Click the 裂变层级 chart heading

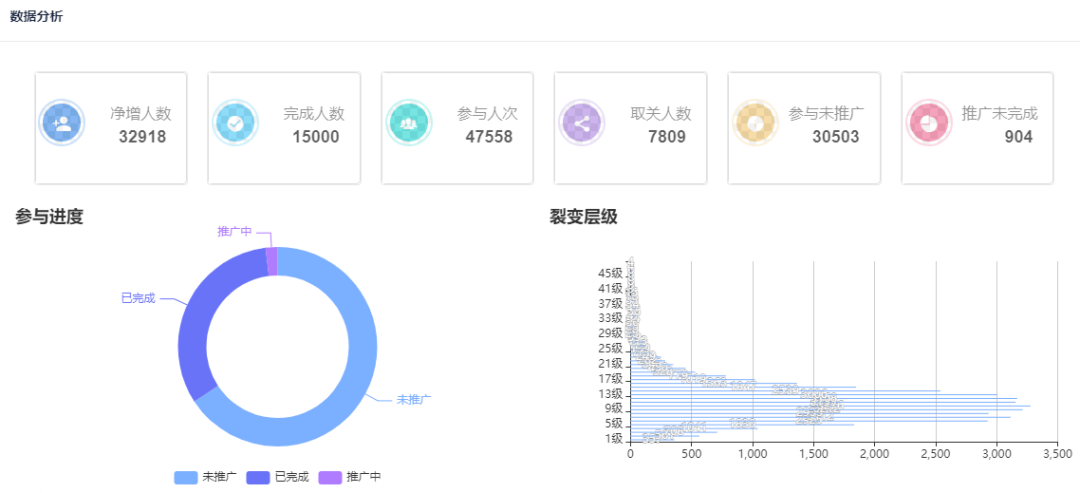pyautogui.click(x=583, y=217)
